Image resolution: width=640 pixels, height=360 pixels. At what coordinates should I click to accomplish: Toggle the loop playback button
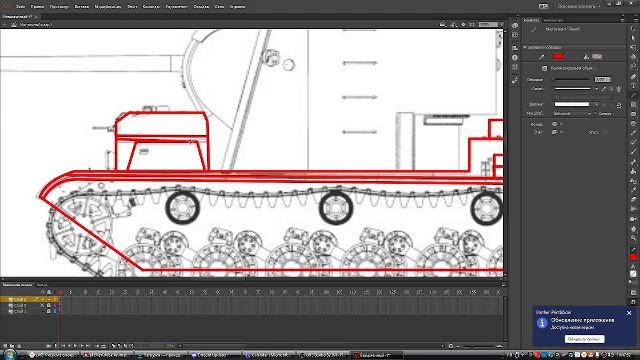click(104, 346)
